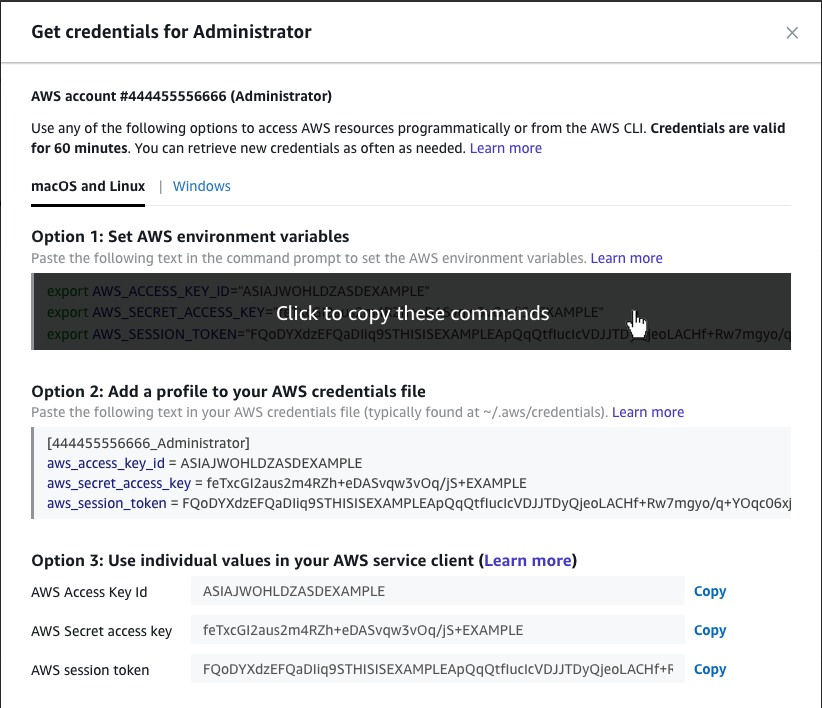
Task: Copy the AWS Secret access key value
Action: tap(709, 630)
